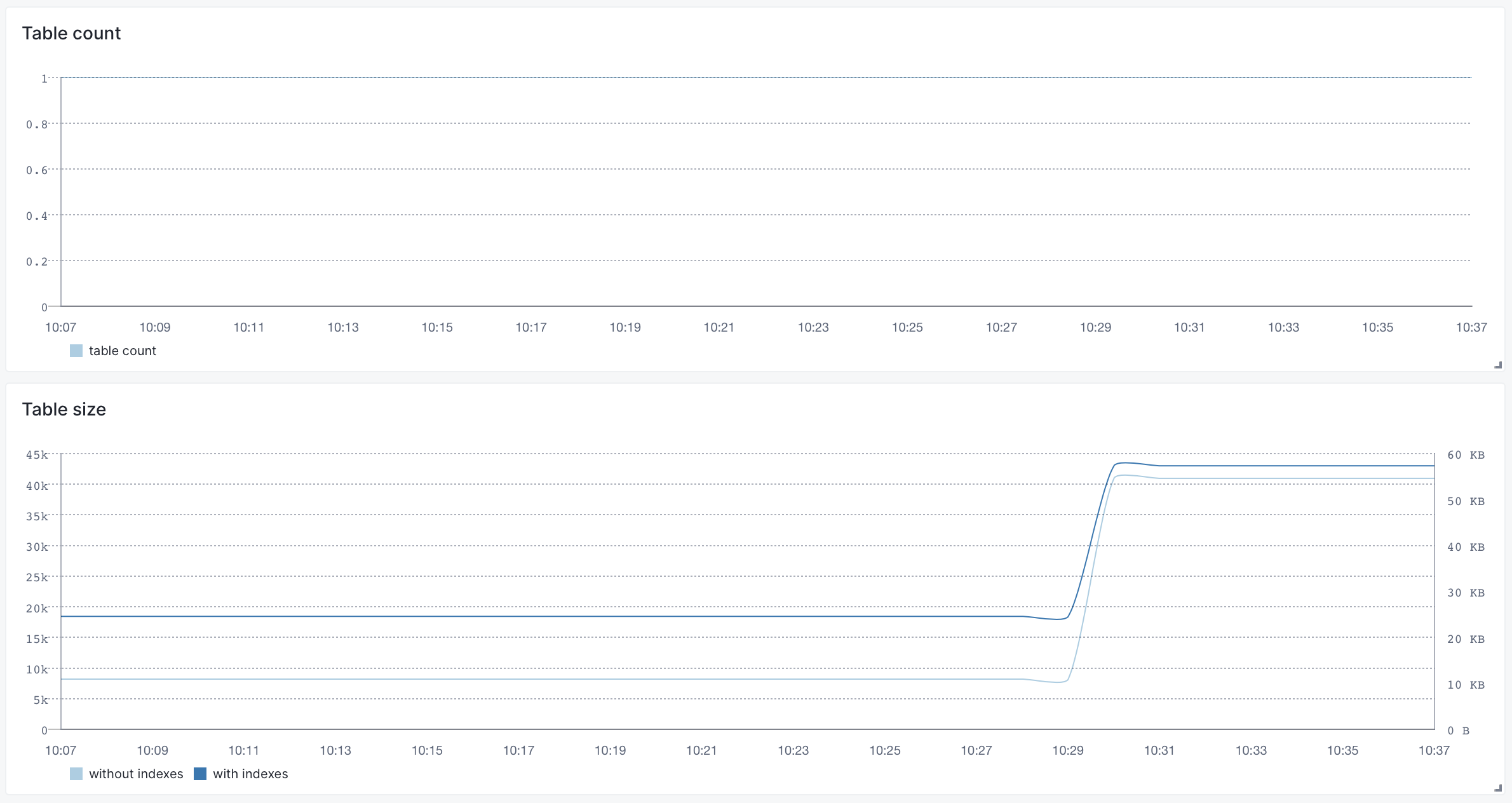Click the '0.8' y-axis label in Table count

click(37, 125)
